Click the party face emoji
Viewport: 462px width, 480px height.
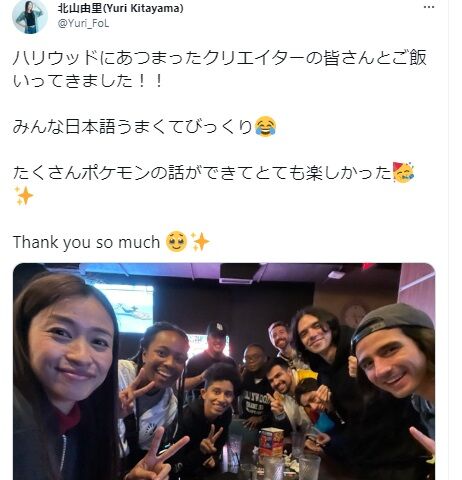click(x=403, y=172)
